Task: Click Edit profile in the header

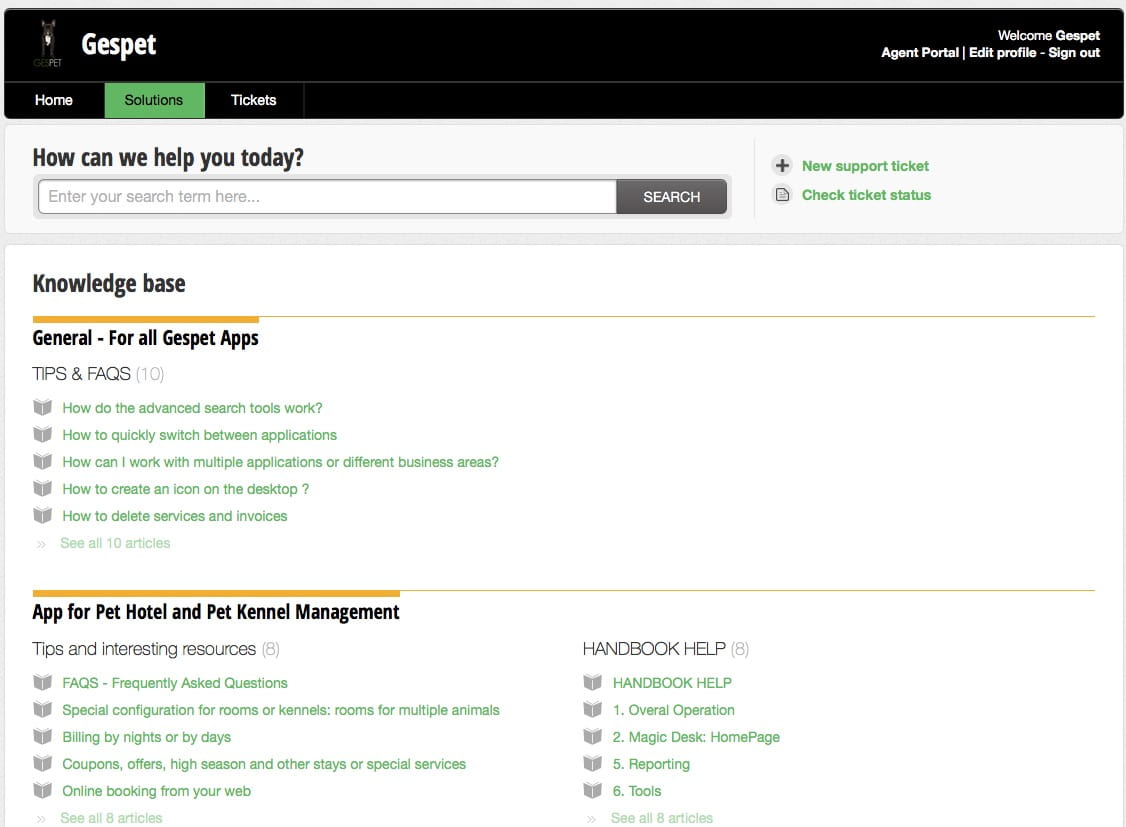Action: tap(1002, 52)
